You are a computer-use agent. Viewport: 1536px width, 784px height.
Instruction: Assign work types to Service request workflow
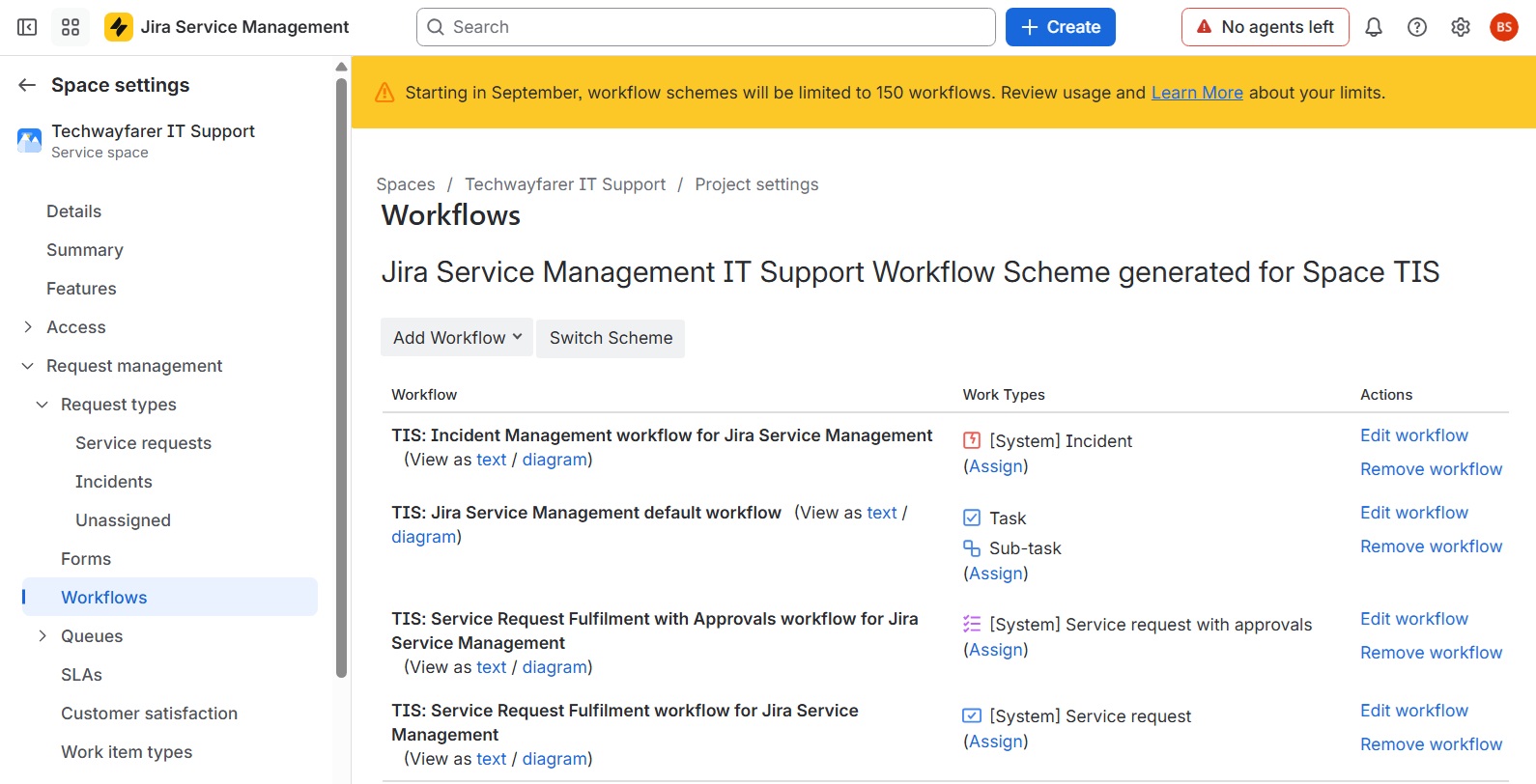coord(995,742)
